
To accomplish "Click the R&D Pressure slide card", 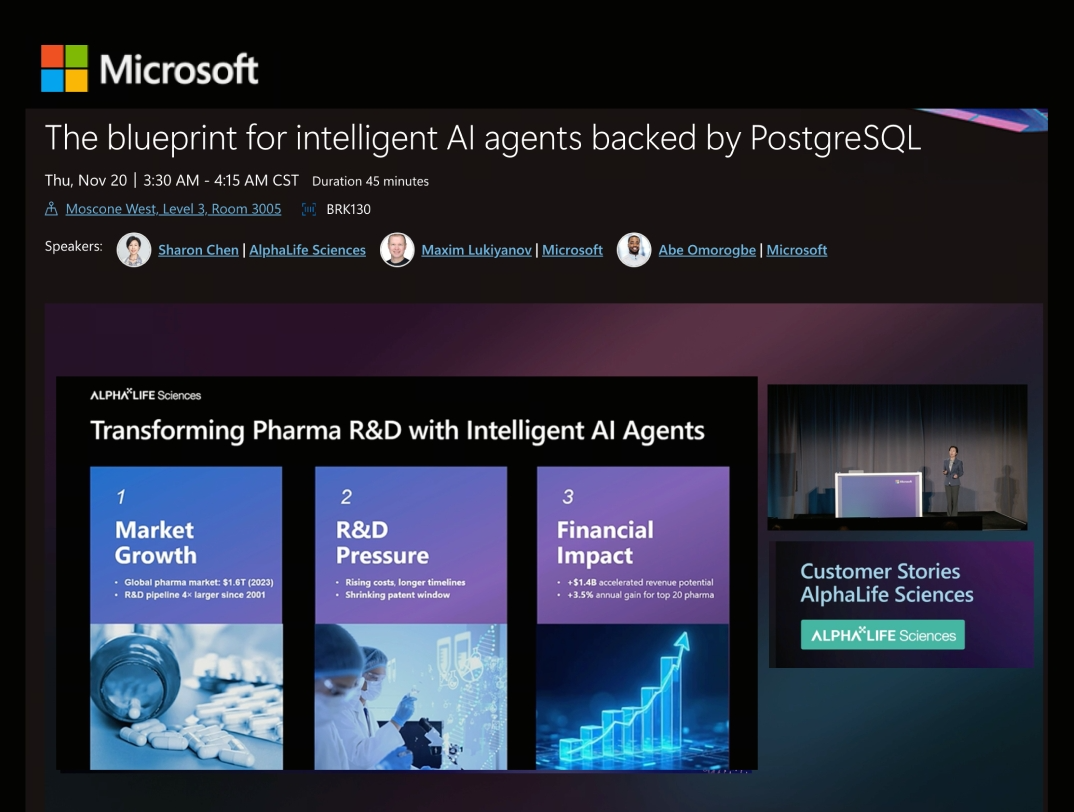I will pyautogui.click(x=410, y=617).
